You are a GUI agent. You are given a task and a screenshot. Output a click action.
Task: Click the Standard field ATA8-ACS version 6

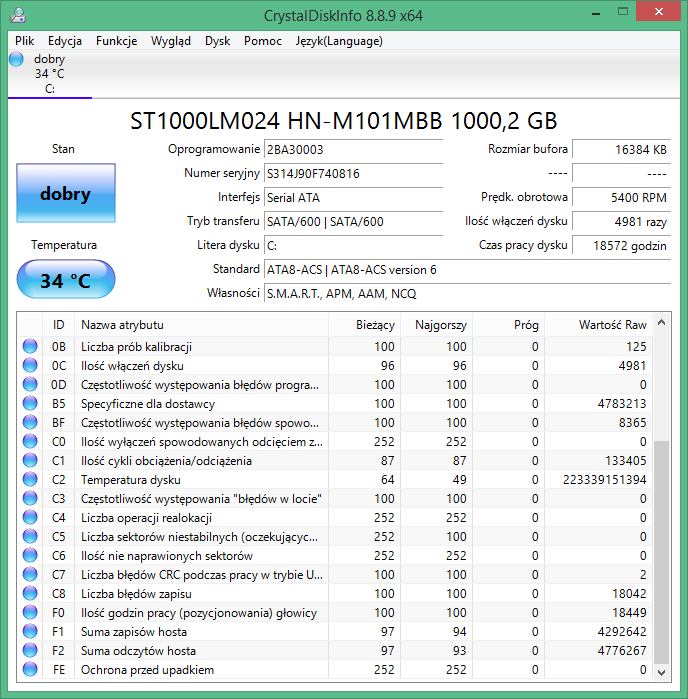point(467,270)
